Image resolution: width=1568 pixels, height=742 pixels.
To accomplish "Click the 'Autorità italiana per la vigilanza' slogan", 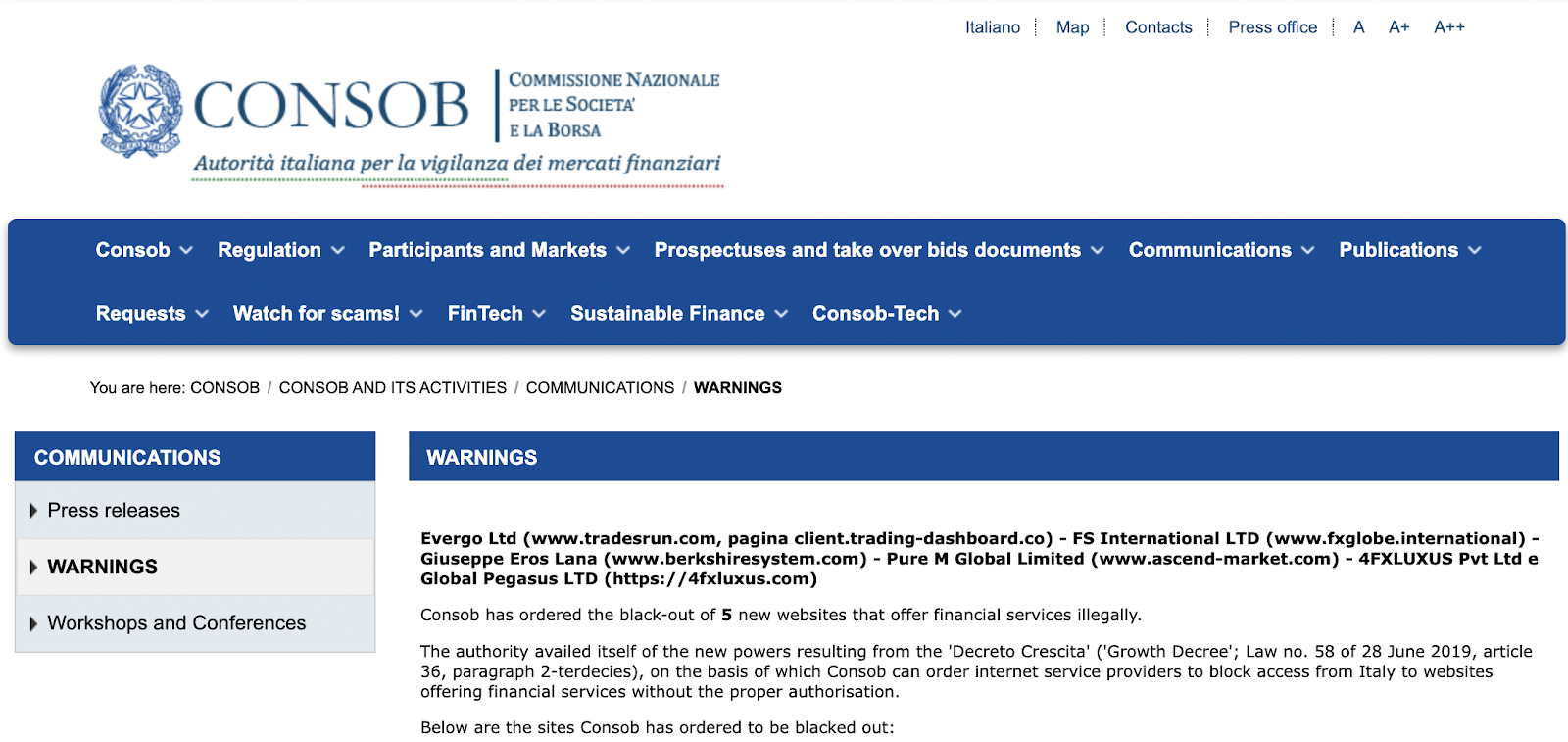I will 458,163.
